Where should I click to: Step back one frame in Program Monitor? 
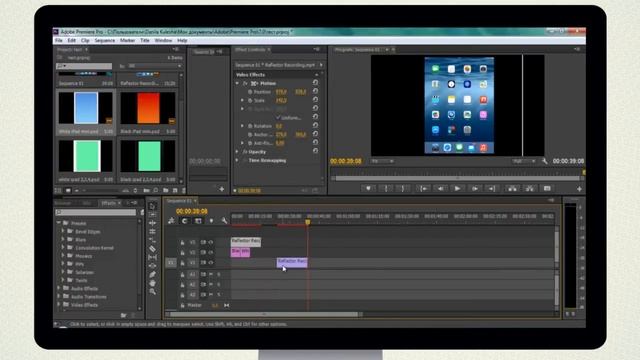click(441, 189)
